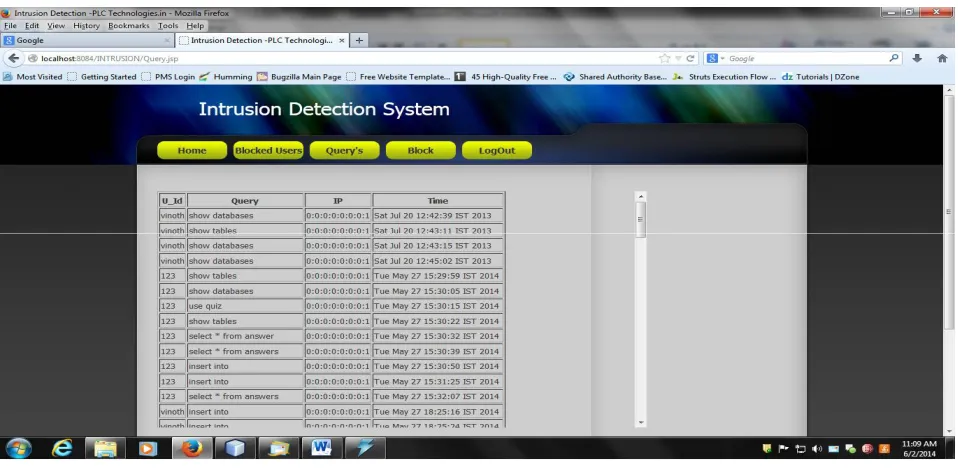Open the Tutorials DZone bookmark
This screenshot has height=476, width=958.
[x=821, y=77]
